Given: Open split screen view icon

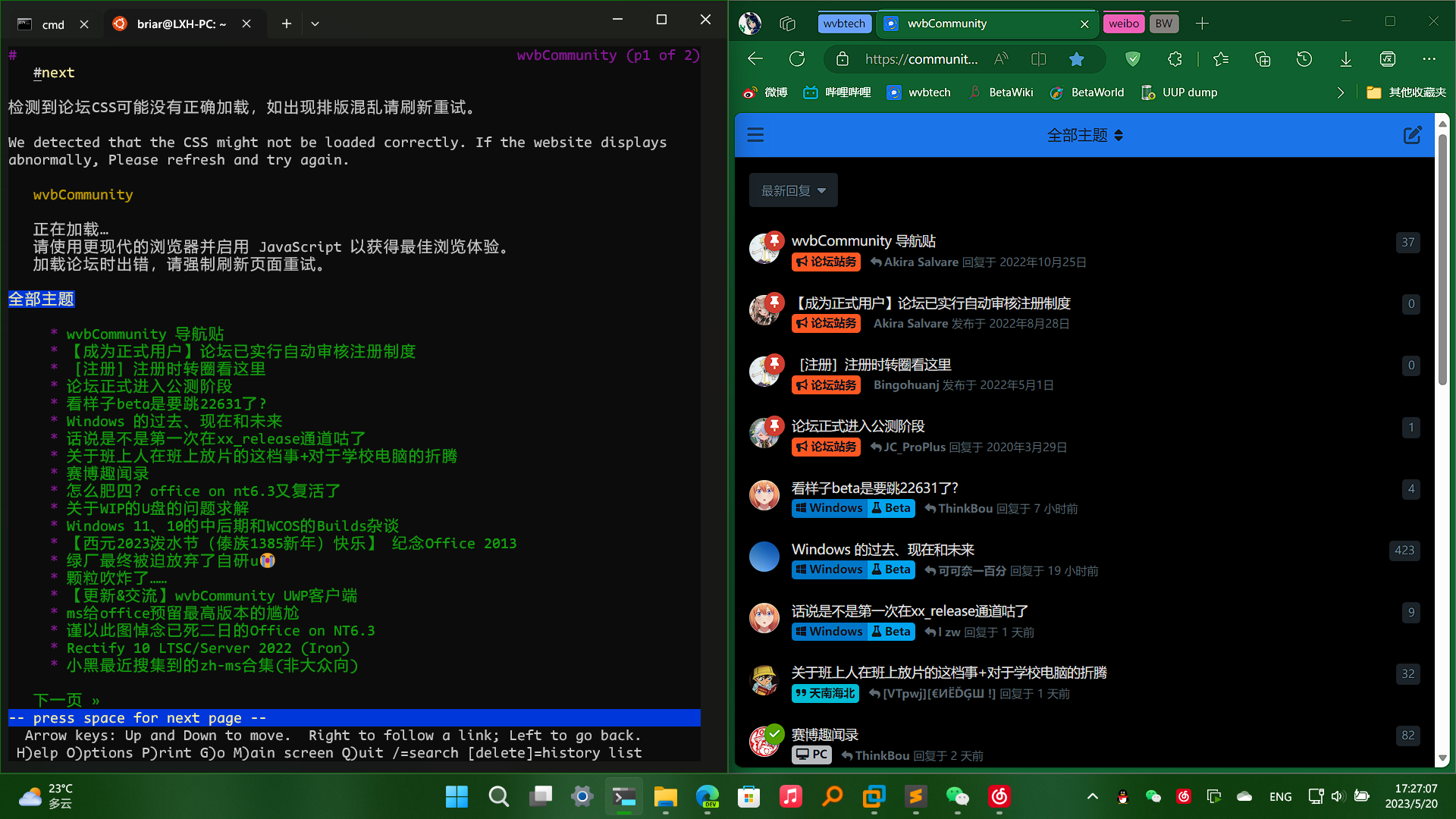Looking at the screenshot, I should pyautogui.click(x=1039, y=59).
